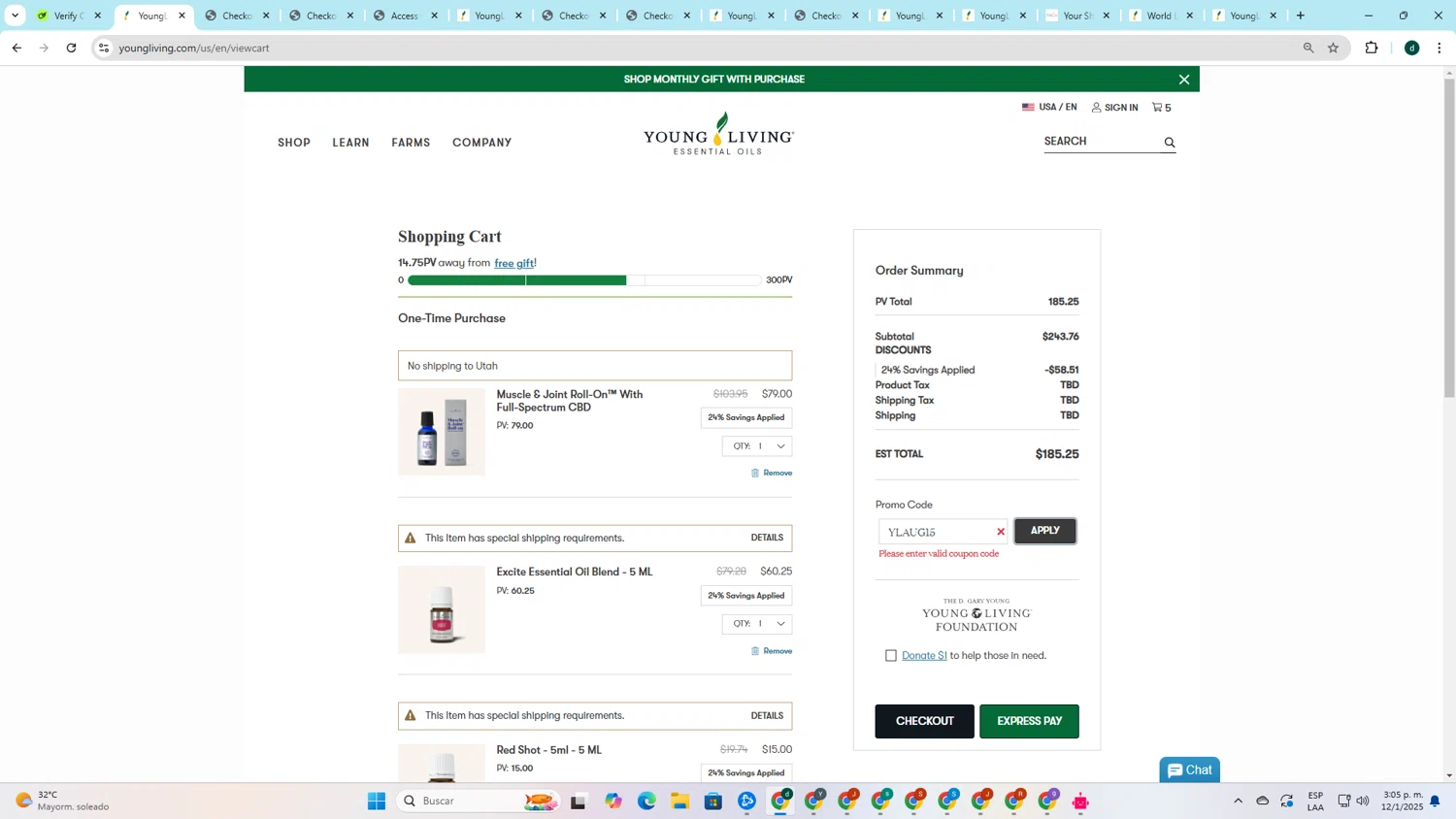Click the EXPRESS PAY button
1456x819 pixels.
[x=1029, y=721]
